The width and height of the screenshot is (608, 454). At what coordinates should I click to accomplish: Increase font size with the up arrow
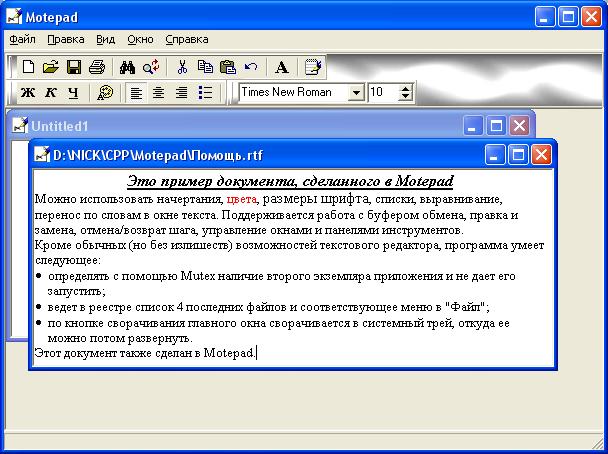(406, 88)
